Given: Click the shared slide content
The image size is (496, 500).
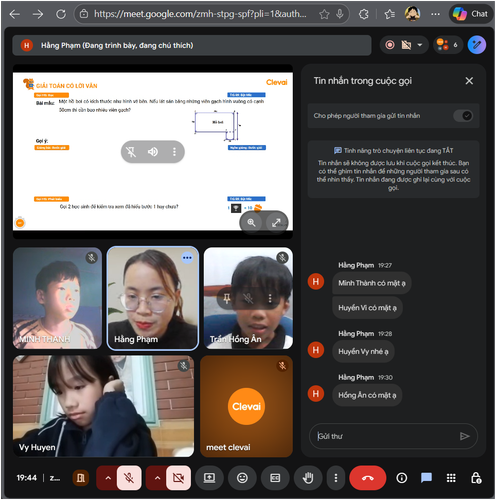Looking at the screenshot, I should pyautogui.click(x=153, y=152).
